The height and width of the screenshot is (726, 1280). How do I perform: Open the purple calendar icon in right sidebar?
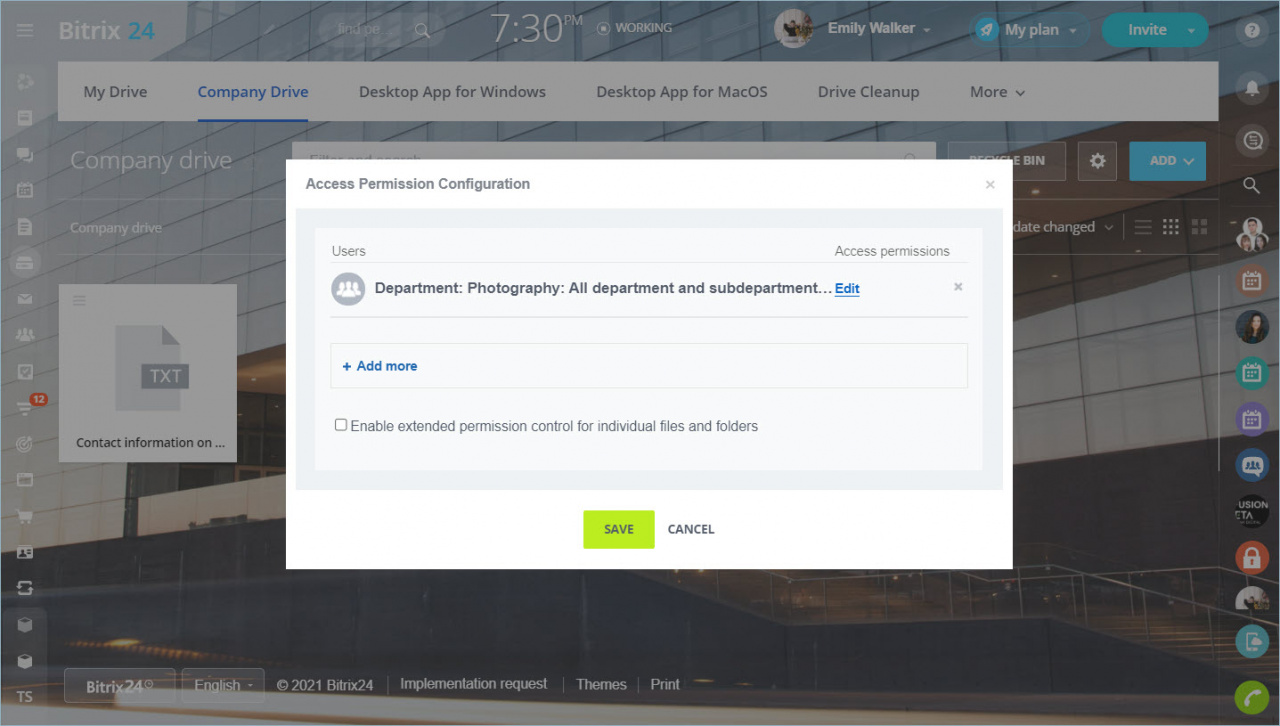tap(1252, 419)
